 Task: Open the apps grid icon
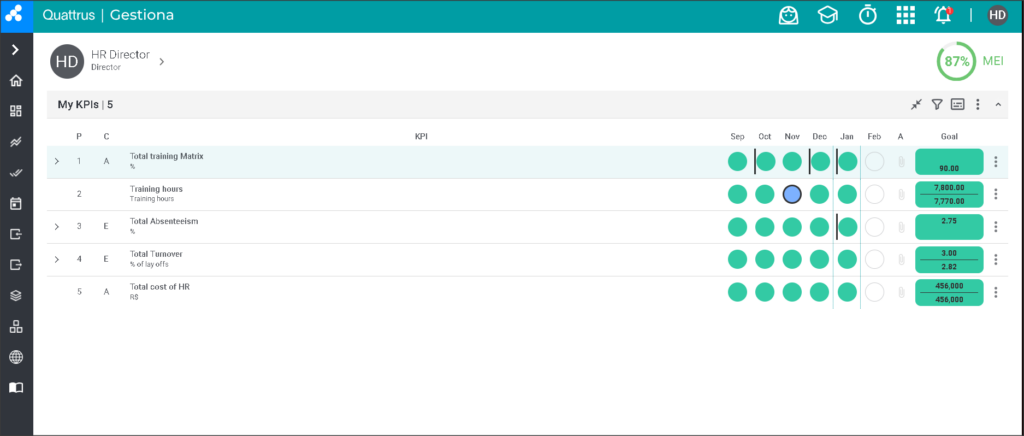pos(905,15)
